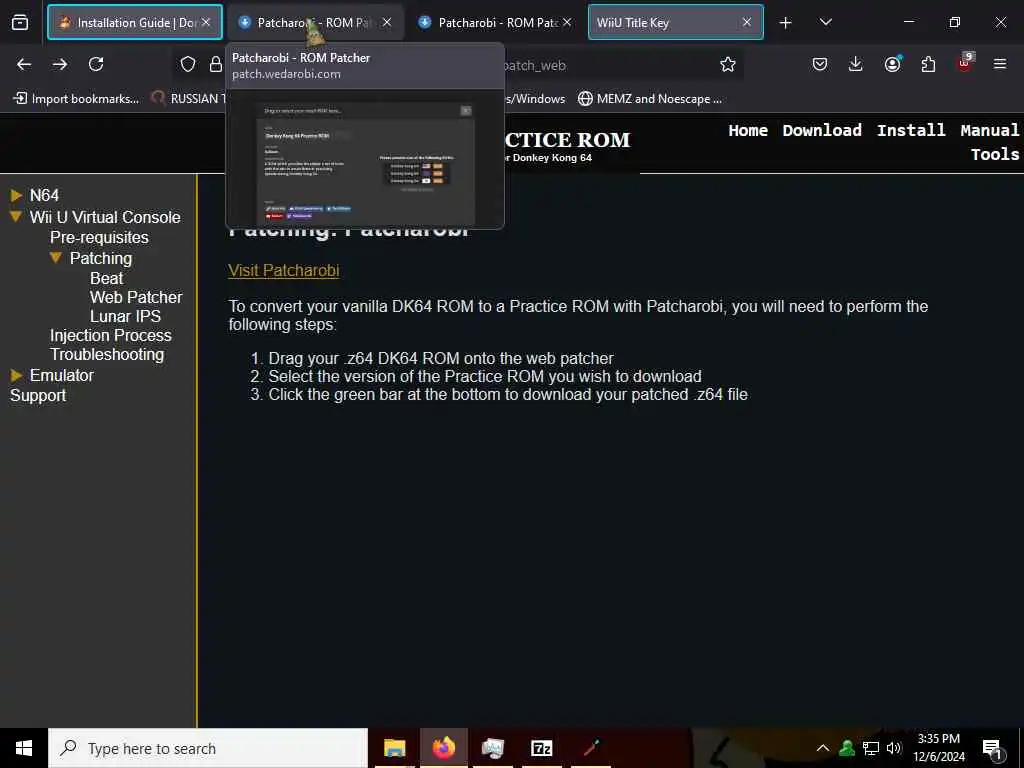The height and width of the screenshot is (768, 1024).
Task: Open the Patching sidebar entry
Action: point(101,258)
